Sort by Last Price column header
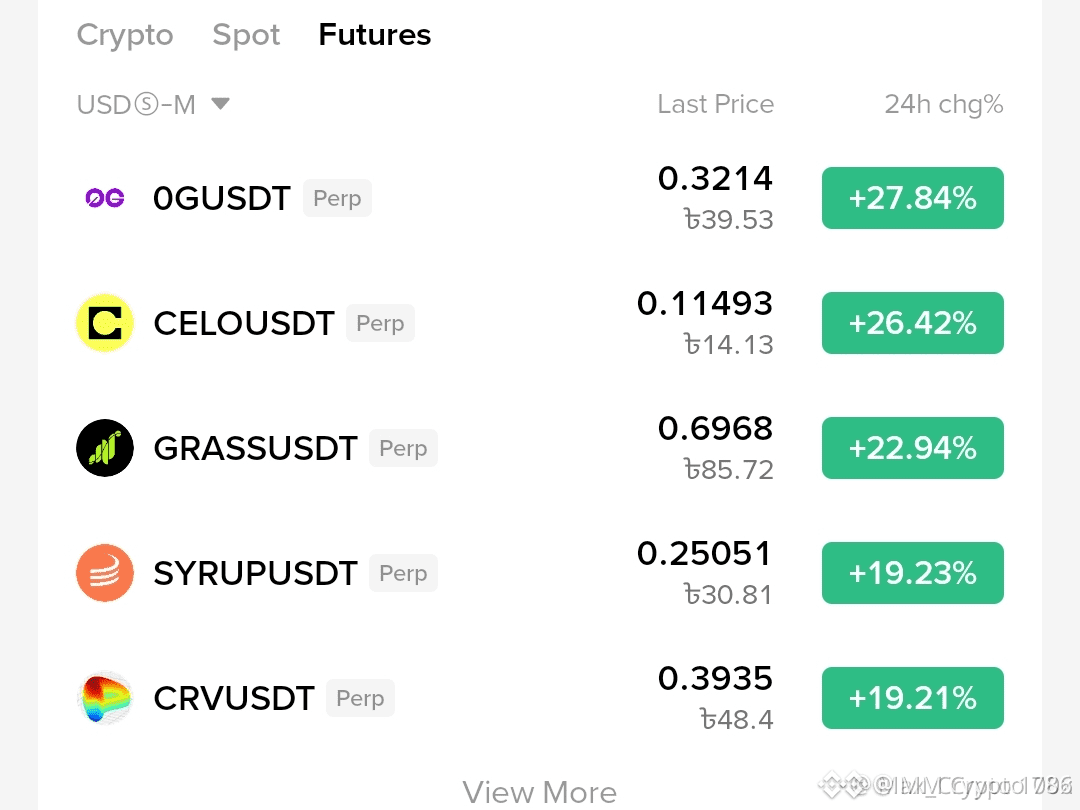Image resolution: width=1080 pixels, height=810 pixels. click(x=716, y=104)
